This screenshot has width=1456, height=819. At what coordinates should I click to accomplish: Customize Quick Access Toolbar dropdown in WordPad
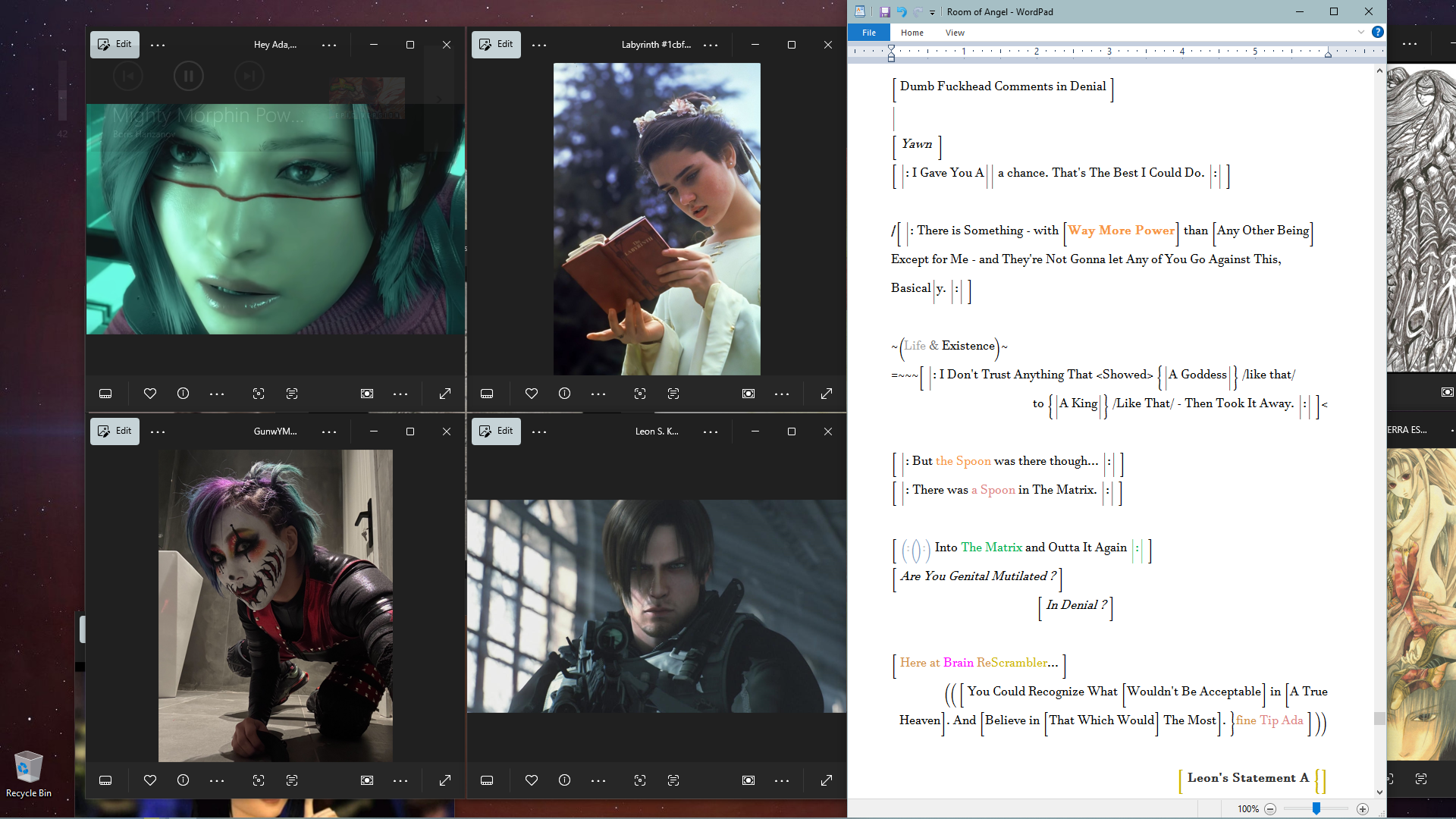pyautogui.click(x=933, y=13)
